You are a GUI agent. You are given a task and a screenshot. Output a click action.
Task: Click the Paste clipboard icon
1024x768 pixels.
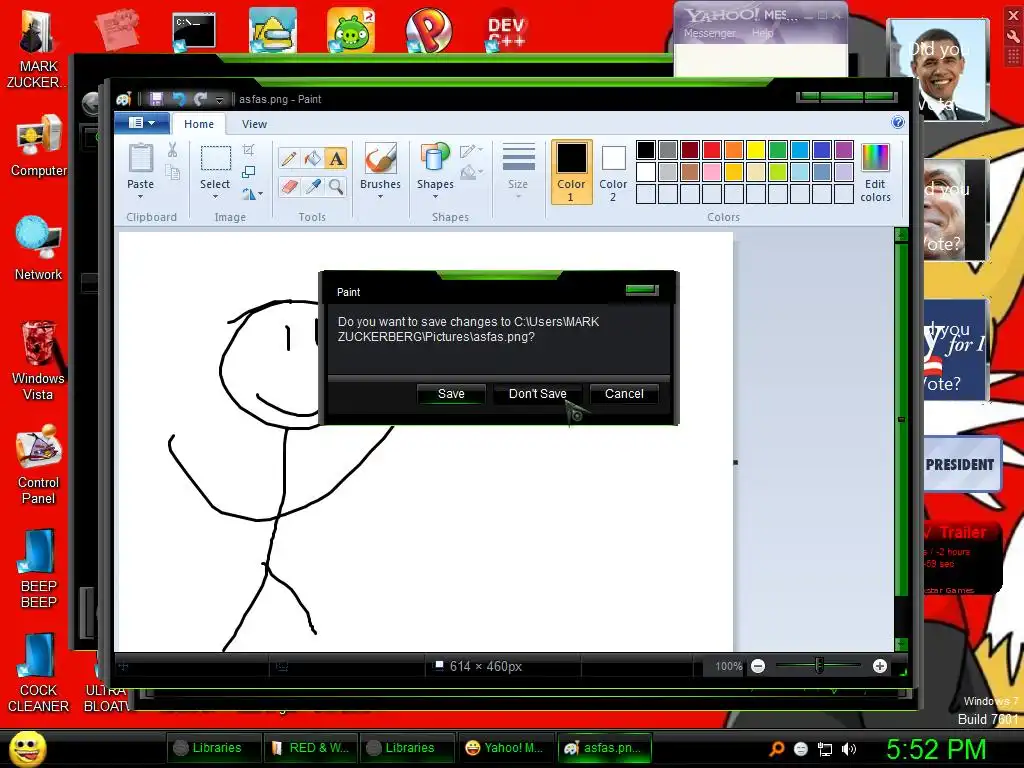140,159
